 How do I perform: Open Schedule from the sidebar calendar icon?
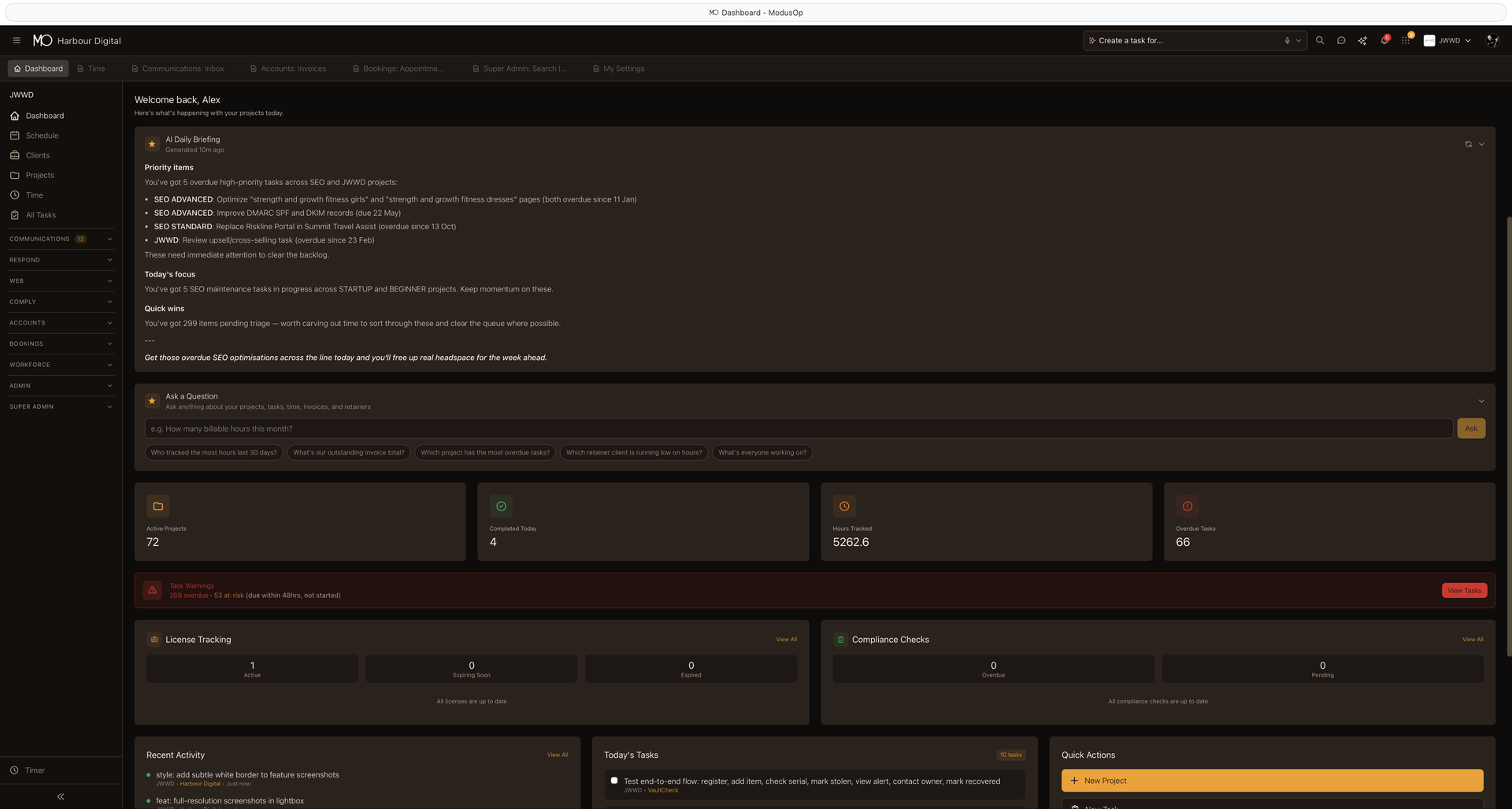pos(42,135)
